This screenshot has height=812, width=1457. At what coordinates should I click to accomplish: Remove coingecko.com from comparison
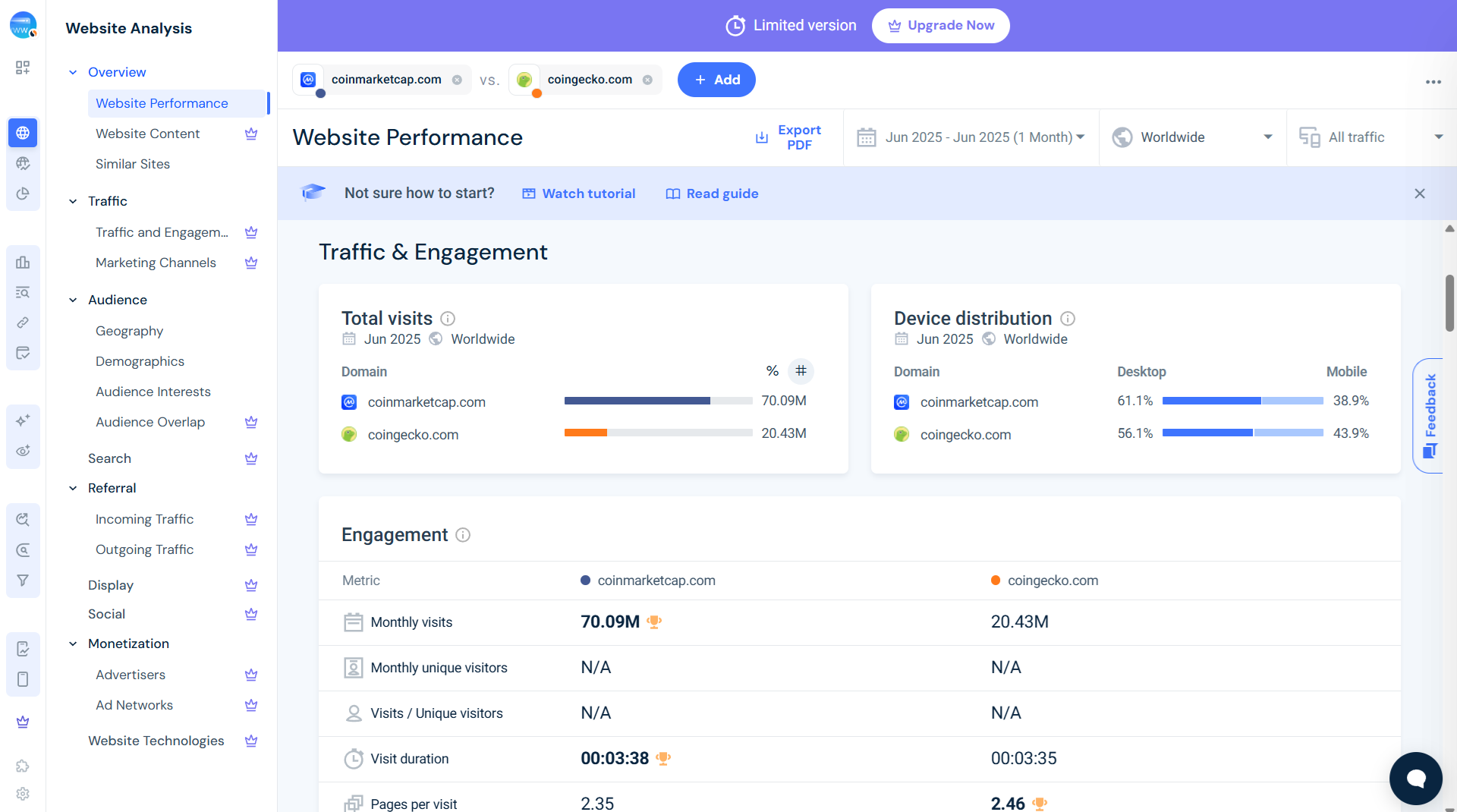(x=647, y=80)
